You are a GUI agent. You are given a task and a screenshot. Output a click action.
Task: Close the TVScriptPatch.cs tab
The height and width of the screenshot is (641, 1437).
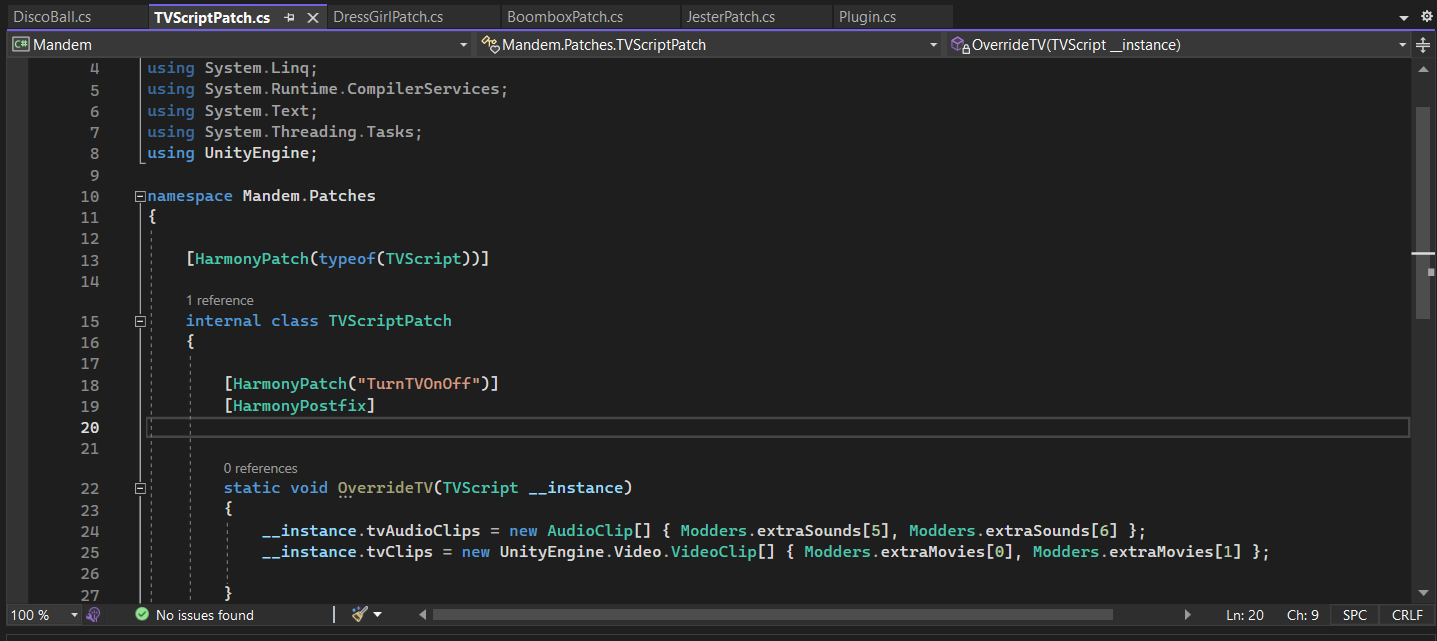(313, 18)
